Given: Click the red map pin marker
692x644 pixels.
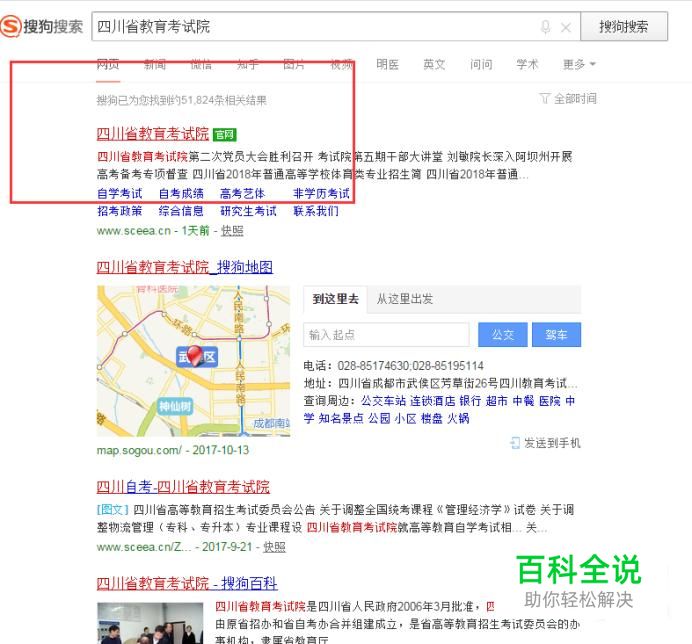Looking at the screenshot, I should click(x=194, y=356).
